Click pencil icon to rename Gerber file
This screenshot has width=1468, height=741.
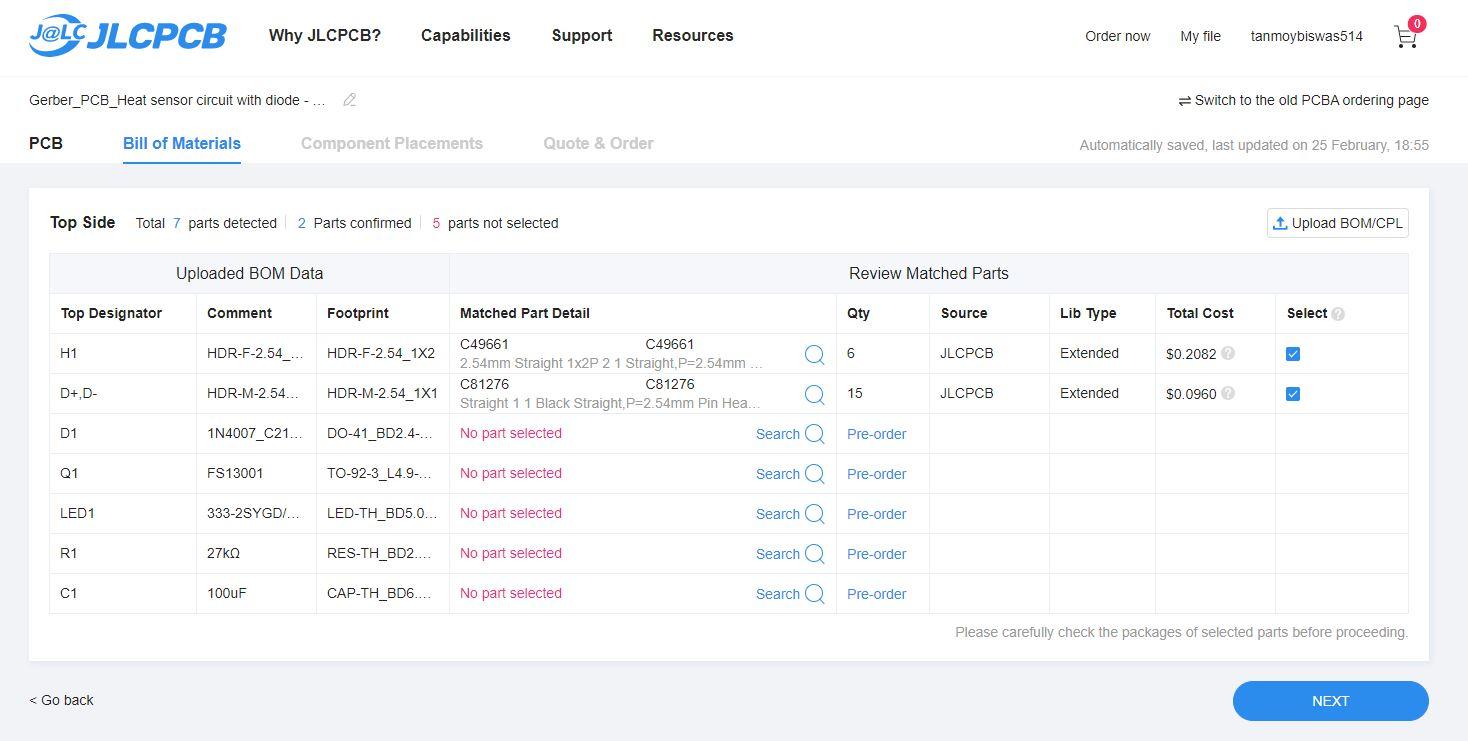click(x=349, y=100)
